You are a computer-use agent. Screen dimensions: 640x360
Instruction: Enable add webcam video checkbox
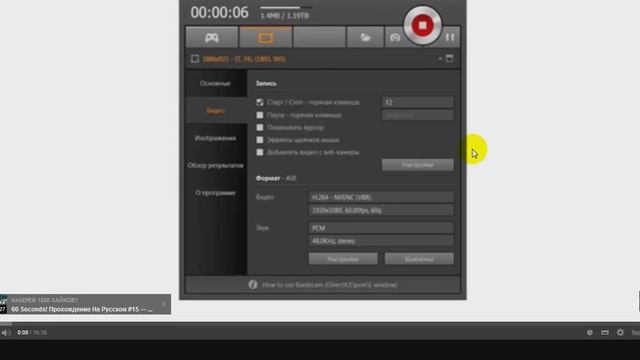(x=260, y=152)
